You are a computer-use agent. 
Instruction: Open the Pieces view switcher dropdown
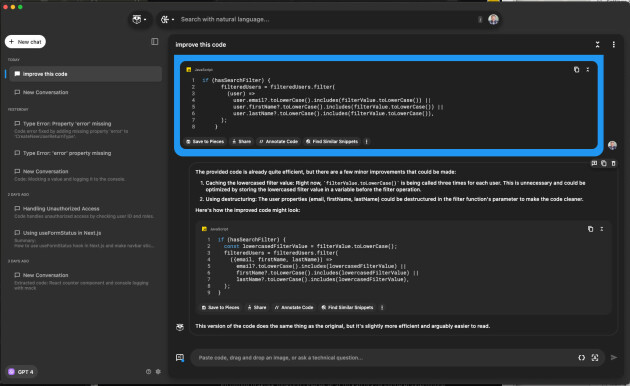click(139, 19)
